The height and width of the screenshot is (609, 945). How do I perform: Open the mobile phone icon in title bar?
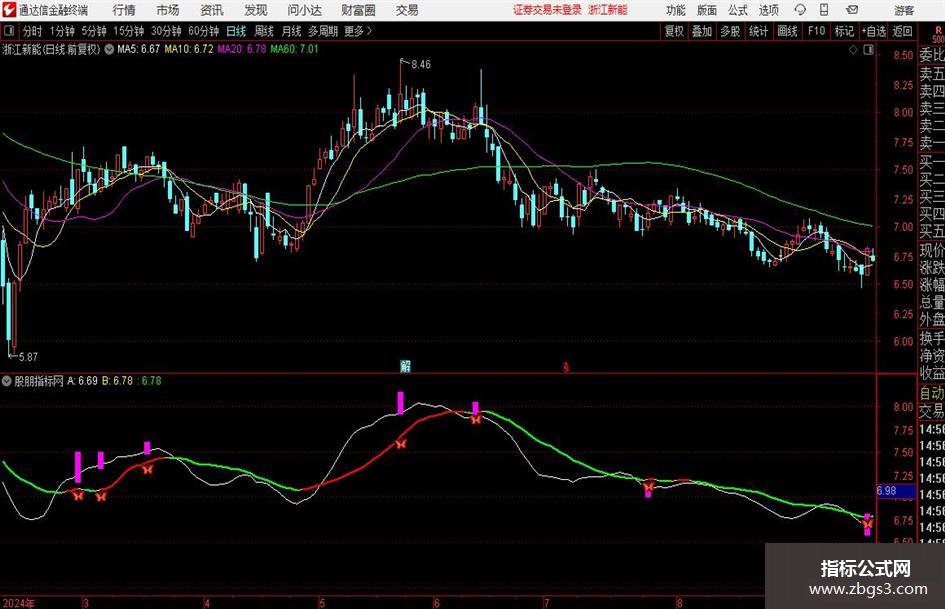coord(824,10)
